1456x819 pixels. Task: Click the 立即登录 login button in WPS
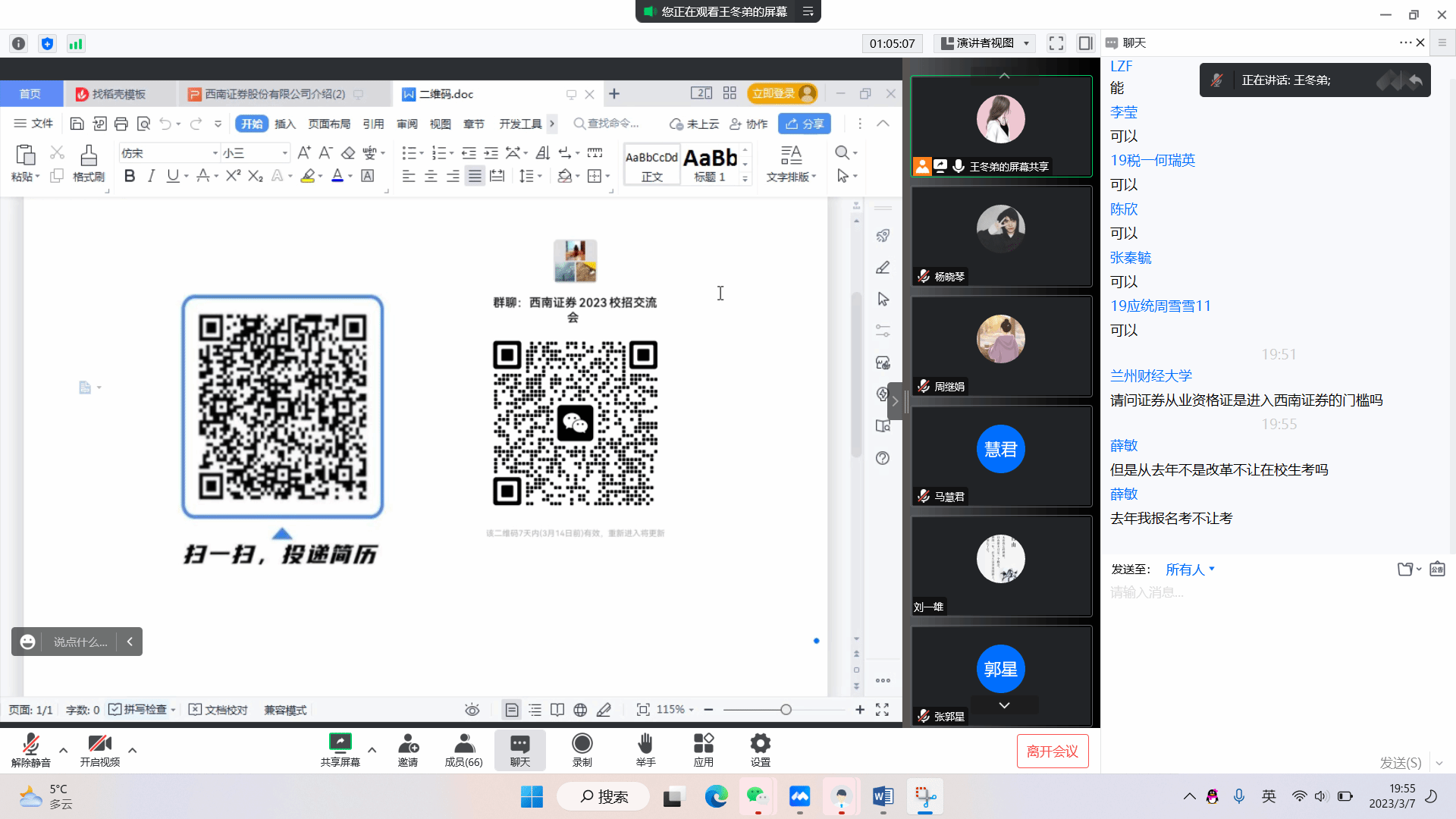coord(782,93)
